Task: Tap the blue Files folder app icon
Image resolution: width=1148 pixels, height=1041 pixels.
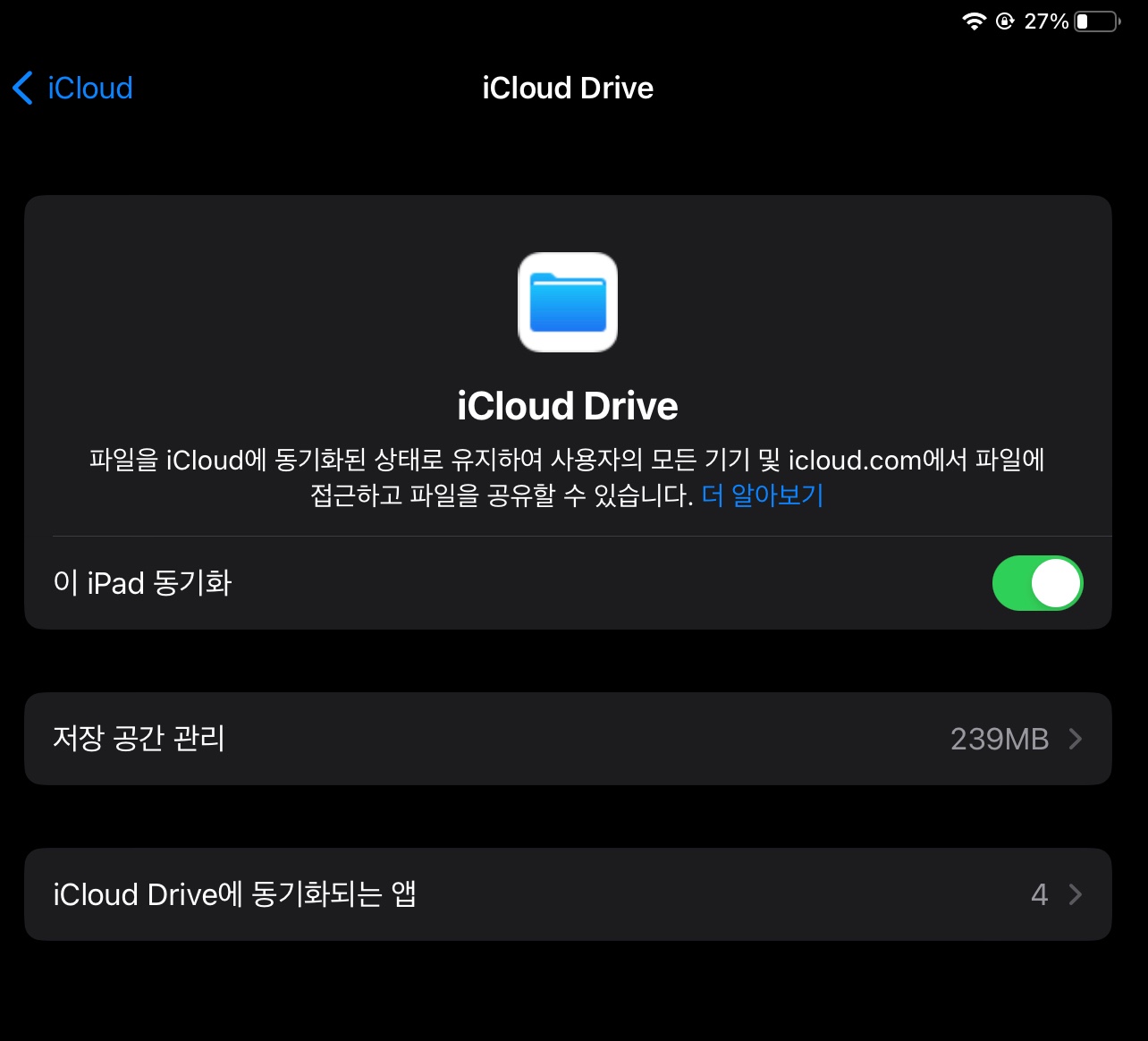Action: 568,302
